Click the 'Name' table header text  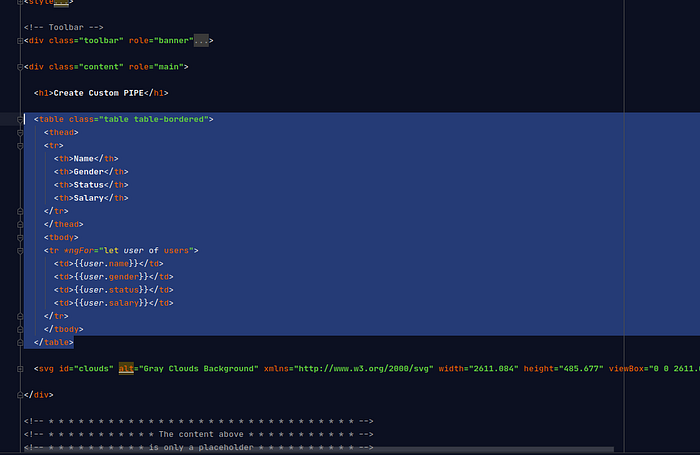point(83,159)
